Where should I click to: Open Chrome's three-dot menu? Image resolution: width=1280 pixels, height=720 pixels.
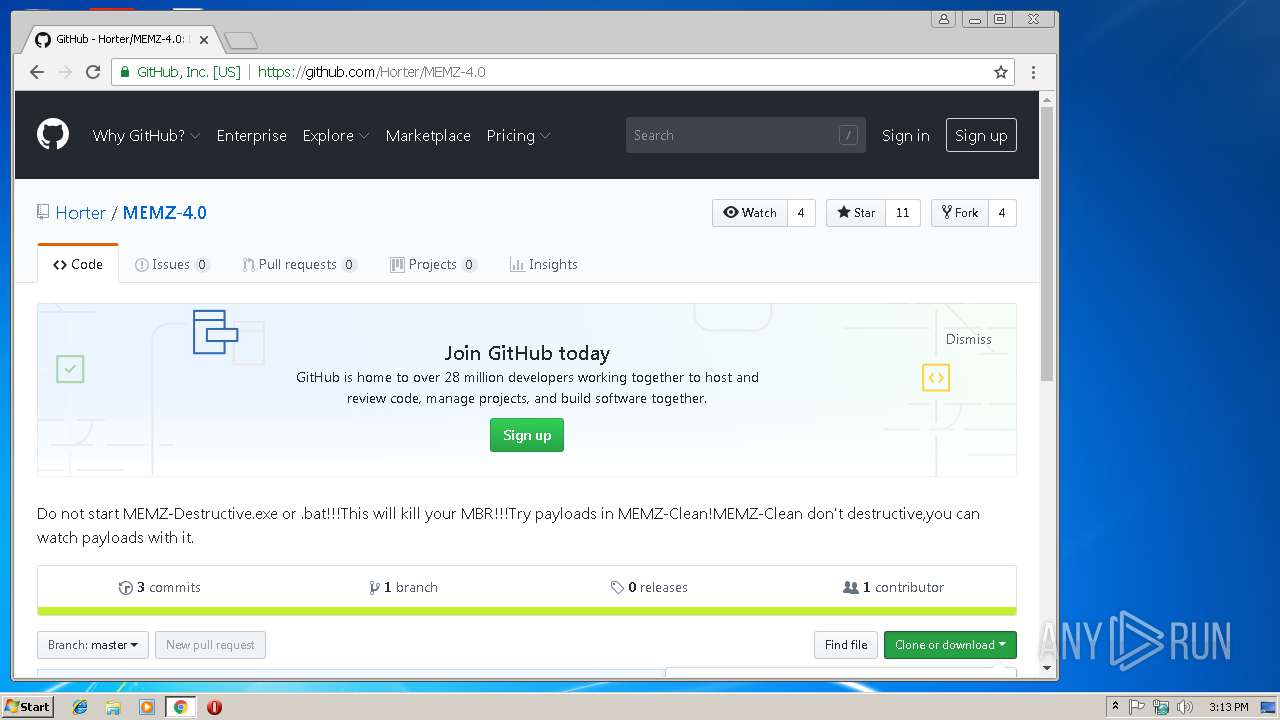coord(1033,72)
